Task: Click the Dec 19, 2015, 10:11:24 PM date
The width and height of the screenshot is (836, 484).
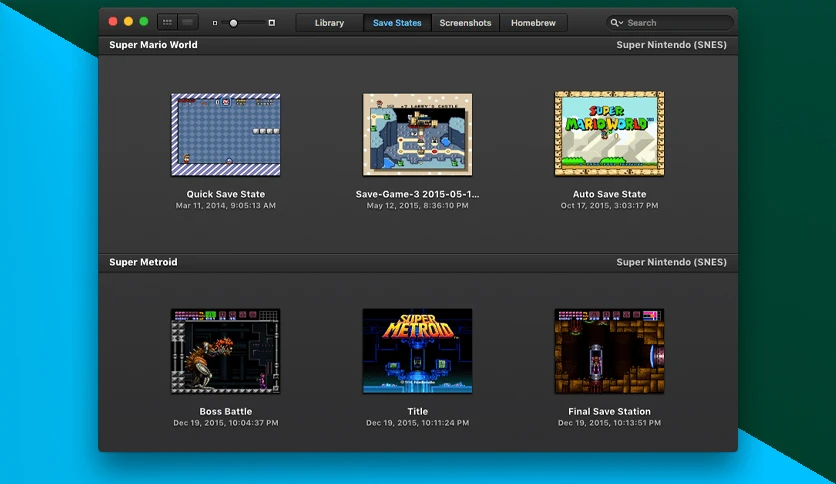Action: [417, 423]
